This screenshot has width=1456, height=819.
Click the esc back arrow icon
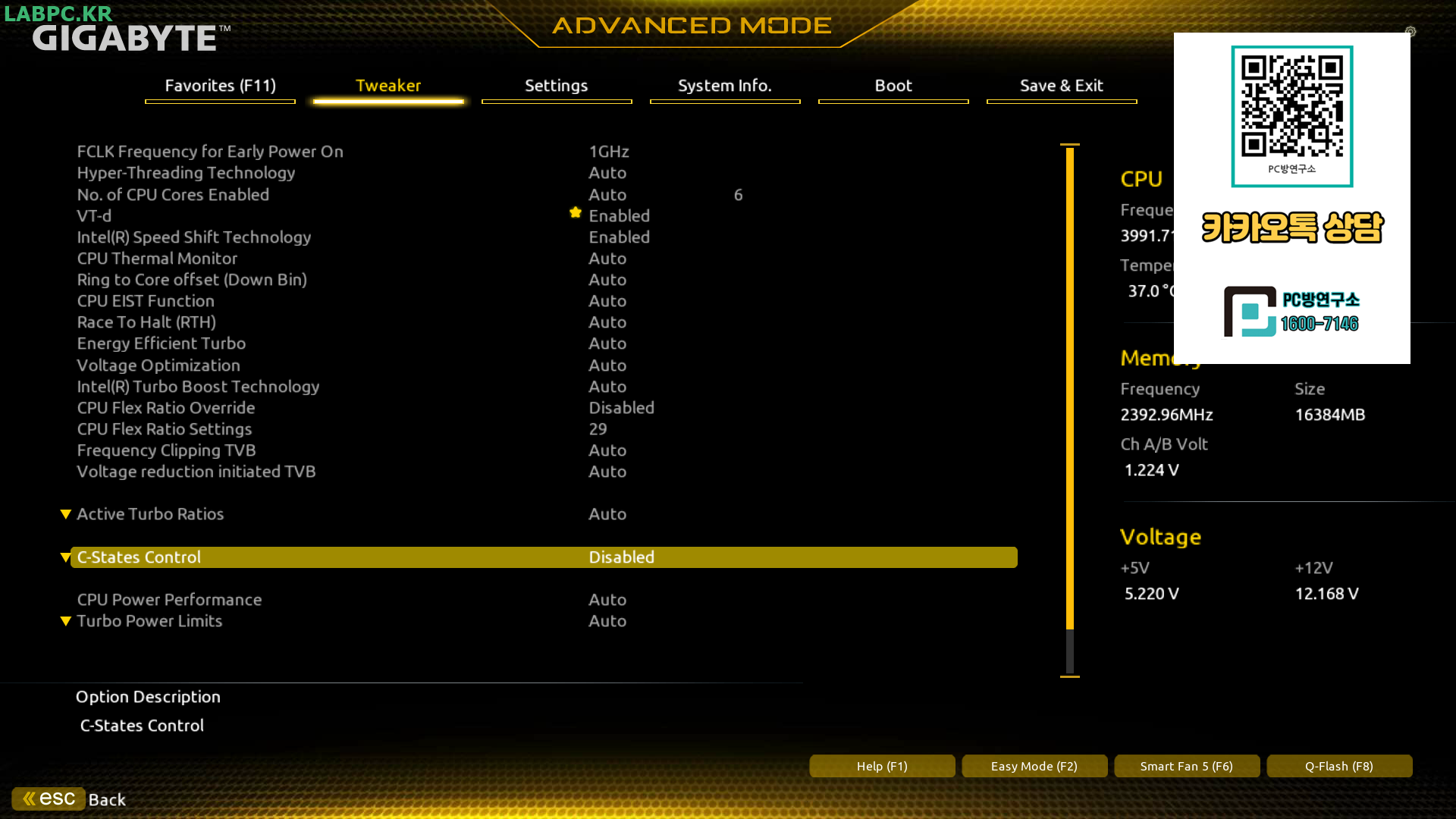(29, 799)
